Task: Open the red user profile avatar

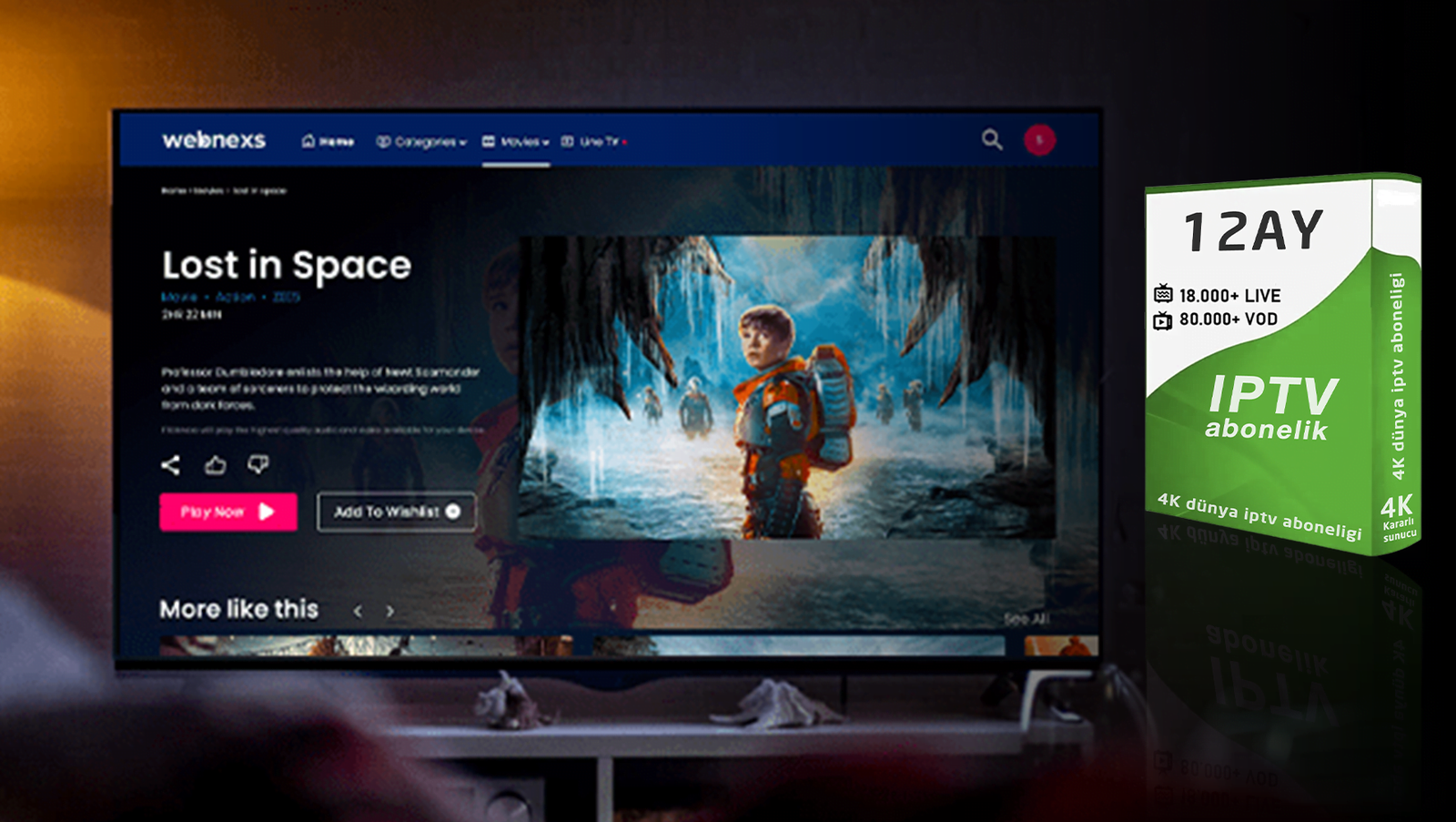Action: tap(1039, 140)
